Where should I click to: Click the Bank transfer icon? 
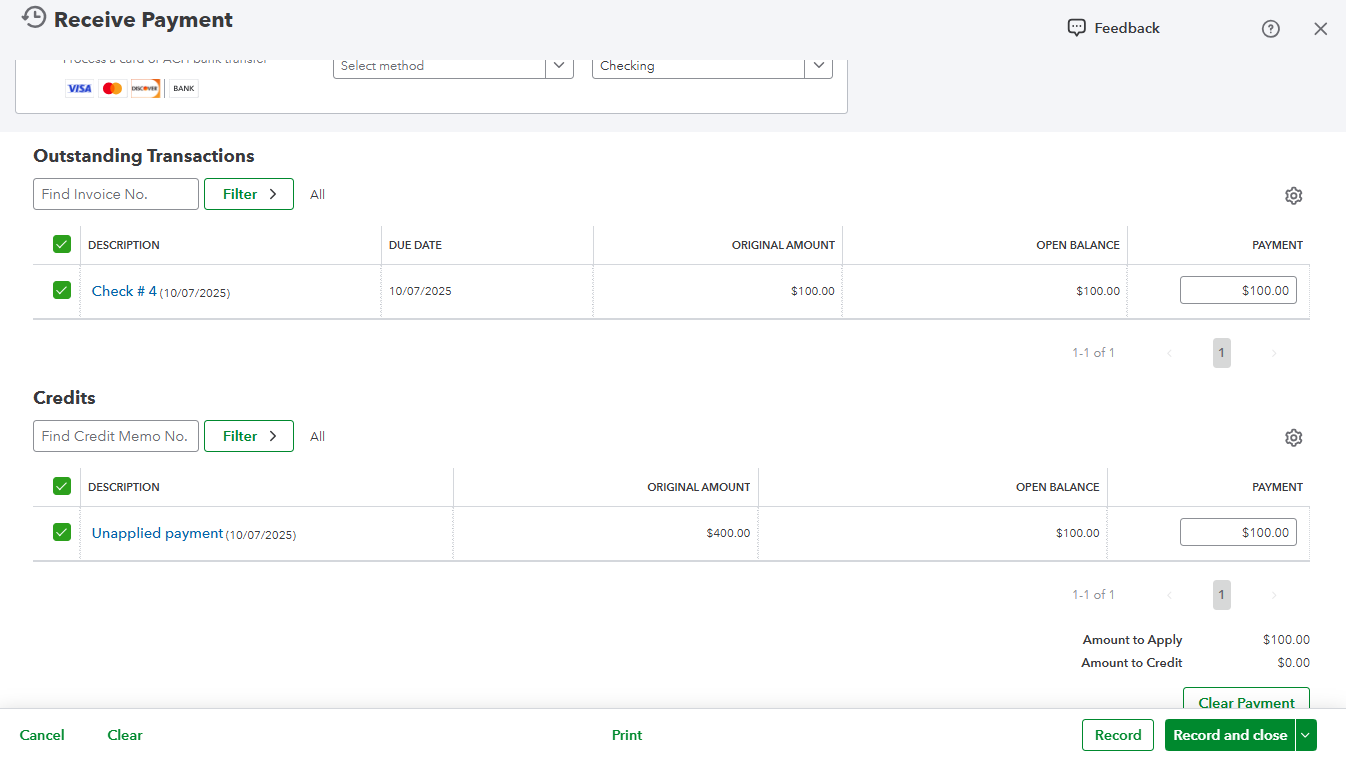point(182,88)
